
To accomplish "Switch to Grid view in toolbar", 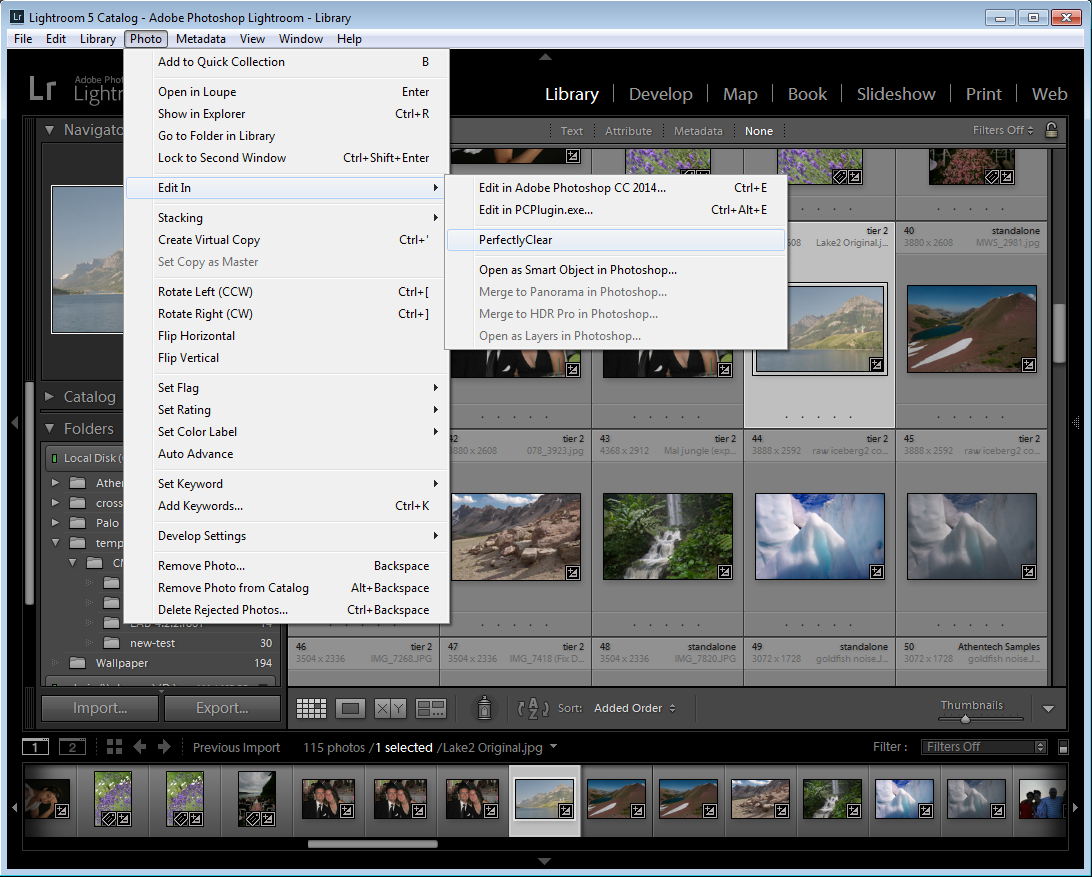I will coord(312,708).
